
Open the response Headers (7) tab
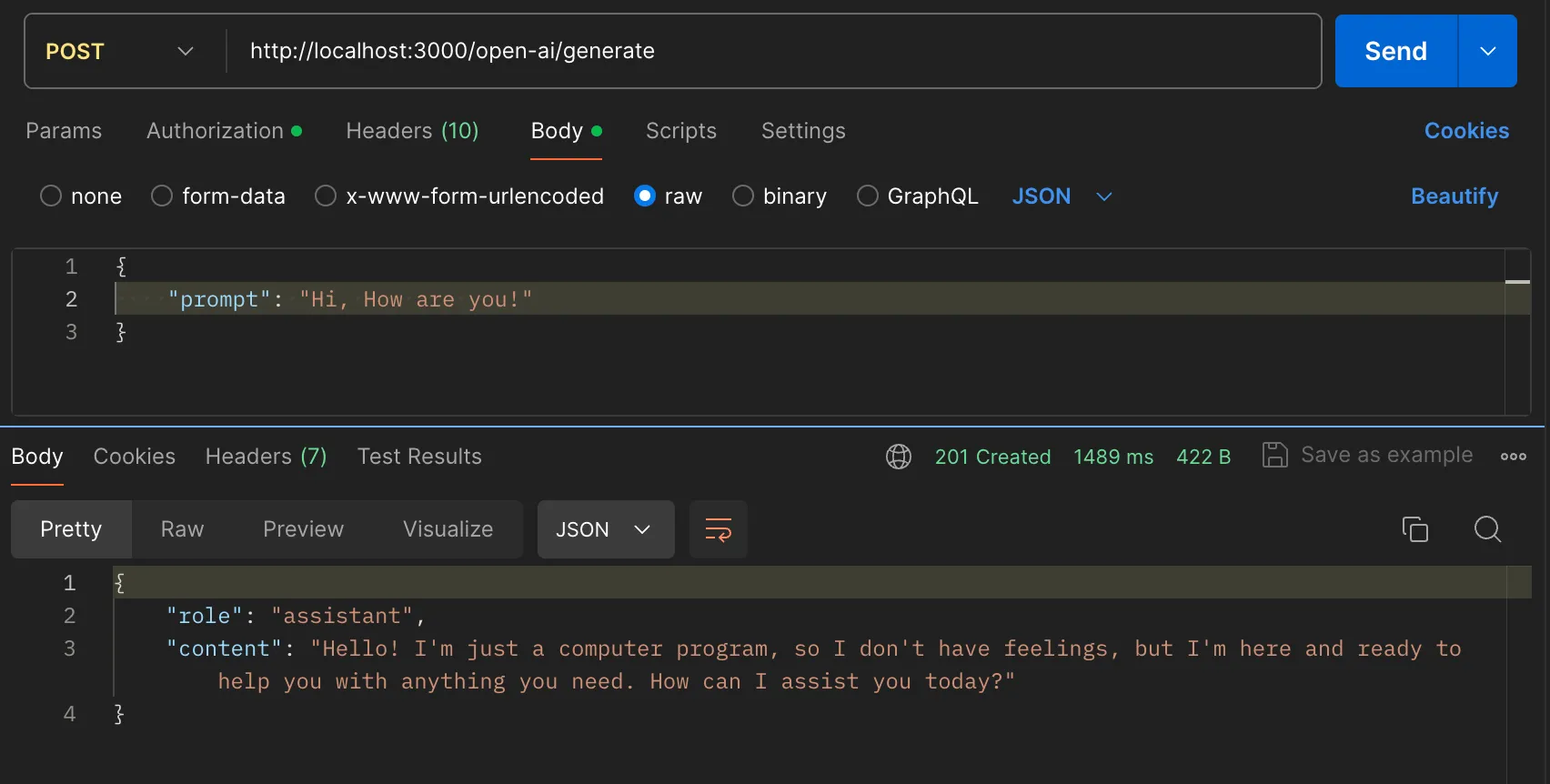266,457
